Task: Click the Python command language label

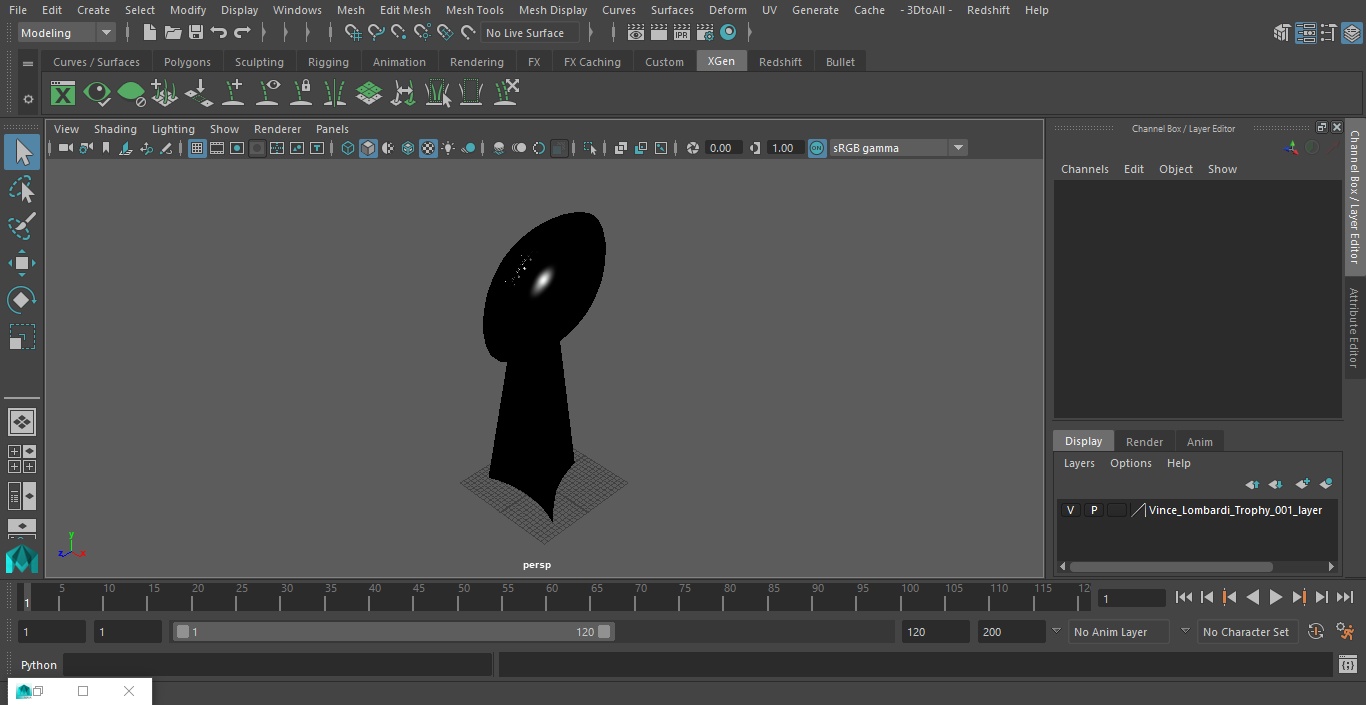Action: click(39, 665)
